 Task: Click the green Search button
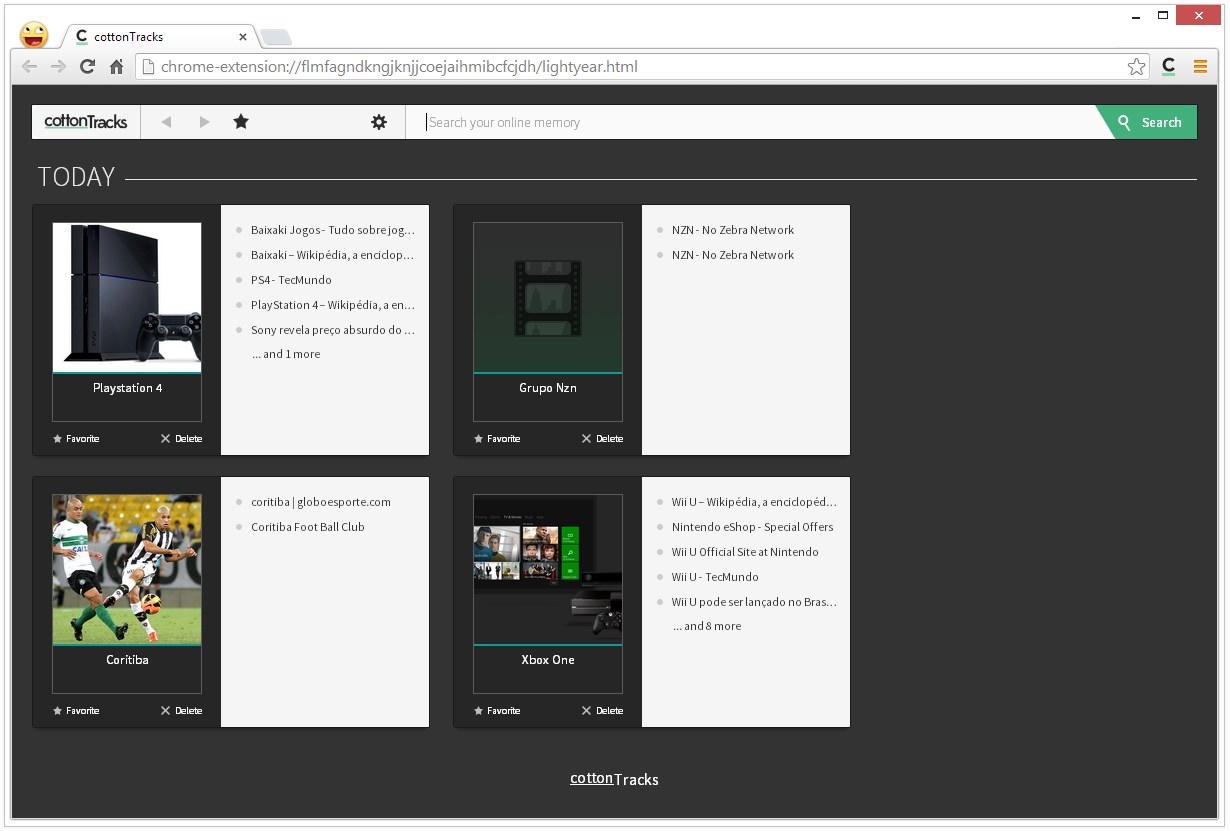pos(1149,122)
